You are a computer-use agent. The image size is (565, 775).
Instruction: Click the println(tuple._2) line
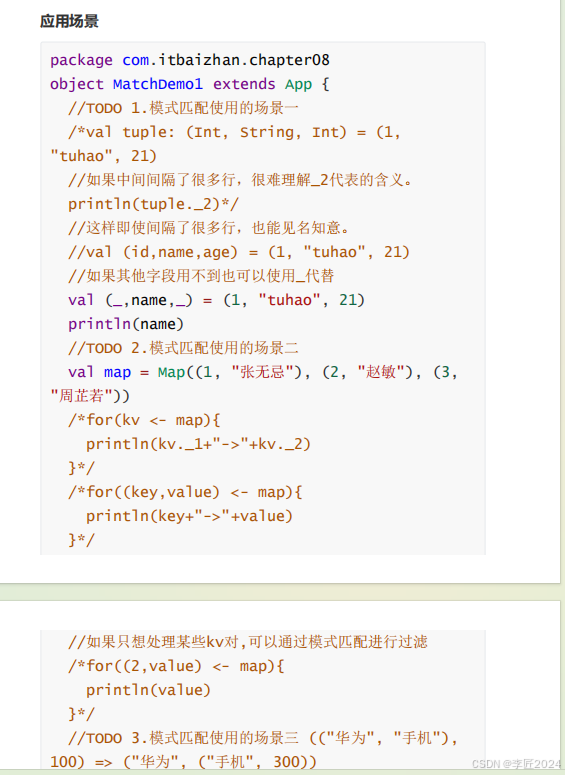tap(153, 204)
